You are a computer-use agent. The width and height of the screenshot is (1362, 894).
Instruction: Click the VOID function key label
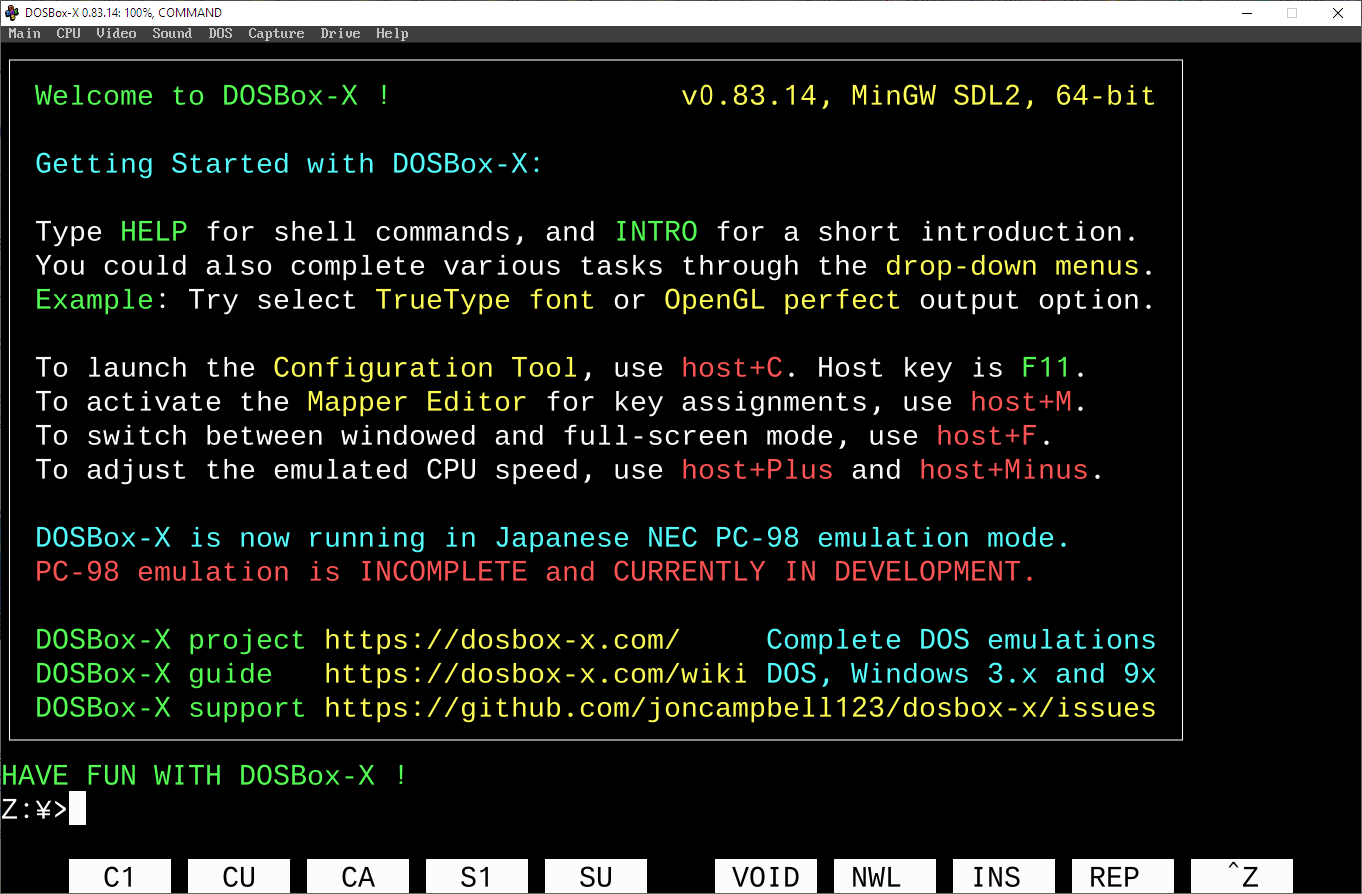[766, 877]
